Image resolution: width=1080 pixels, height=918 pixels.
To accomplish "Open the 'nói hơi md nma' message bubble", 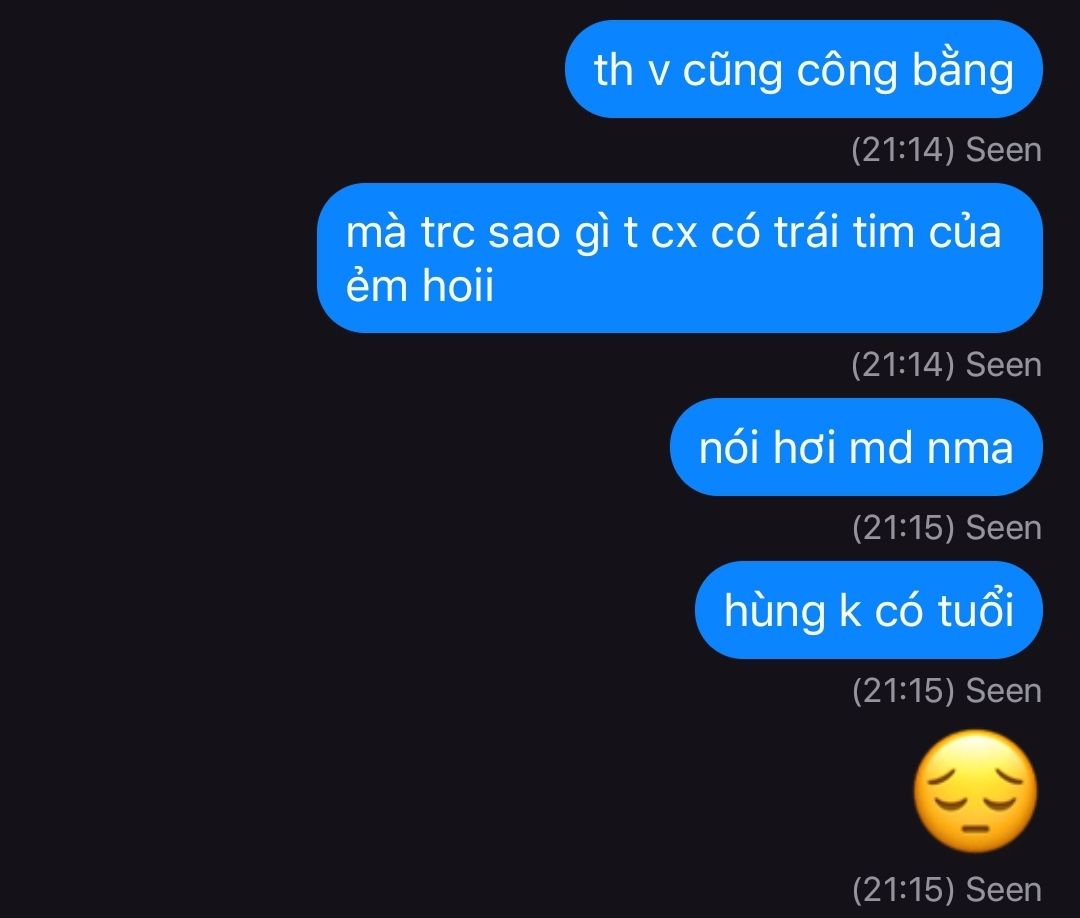I will point(856,446).
